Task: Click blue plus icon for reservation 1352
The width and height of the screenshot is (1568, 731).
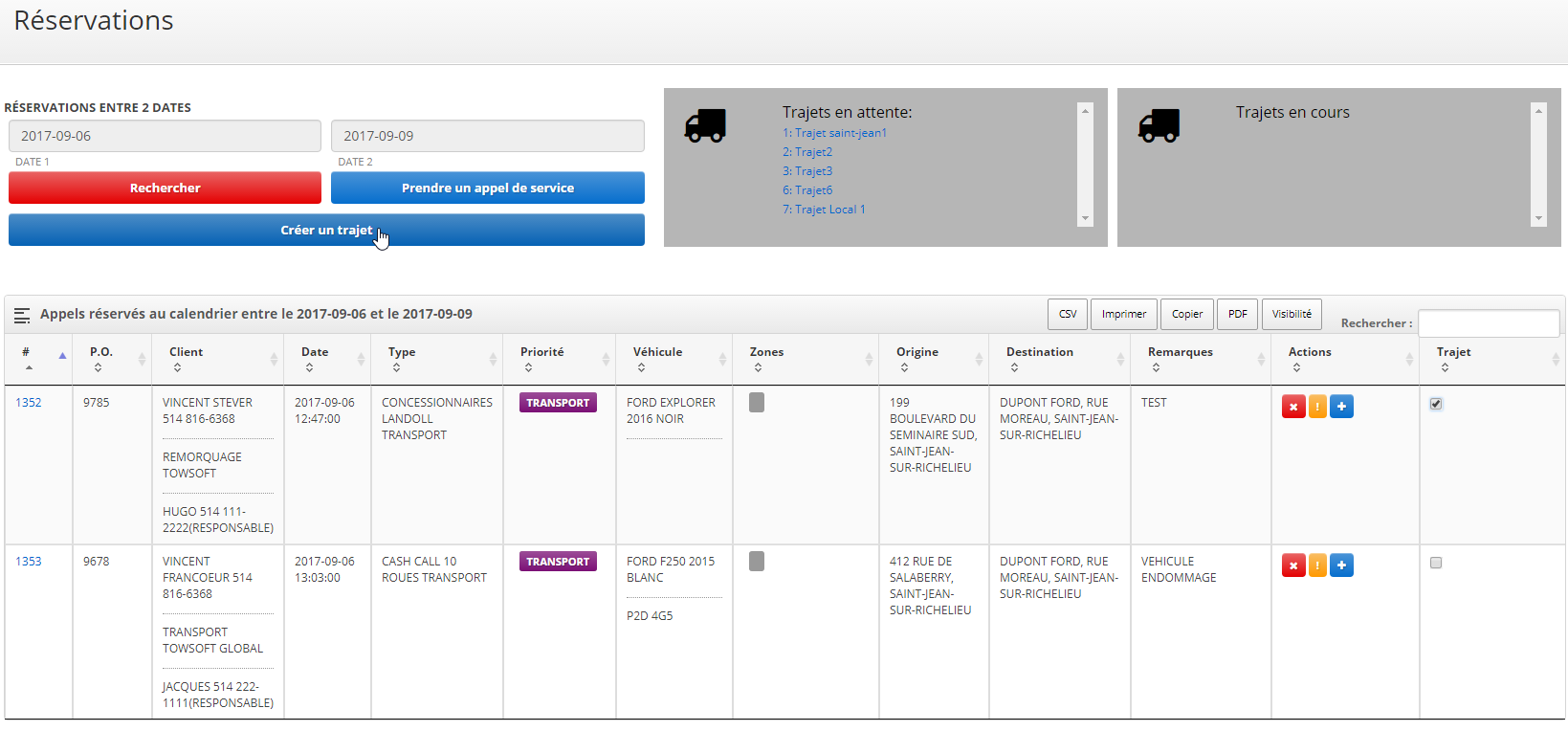Action: point(1341,407)
